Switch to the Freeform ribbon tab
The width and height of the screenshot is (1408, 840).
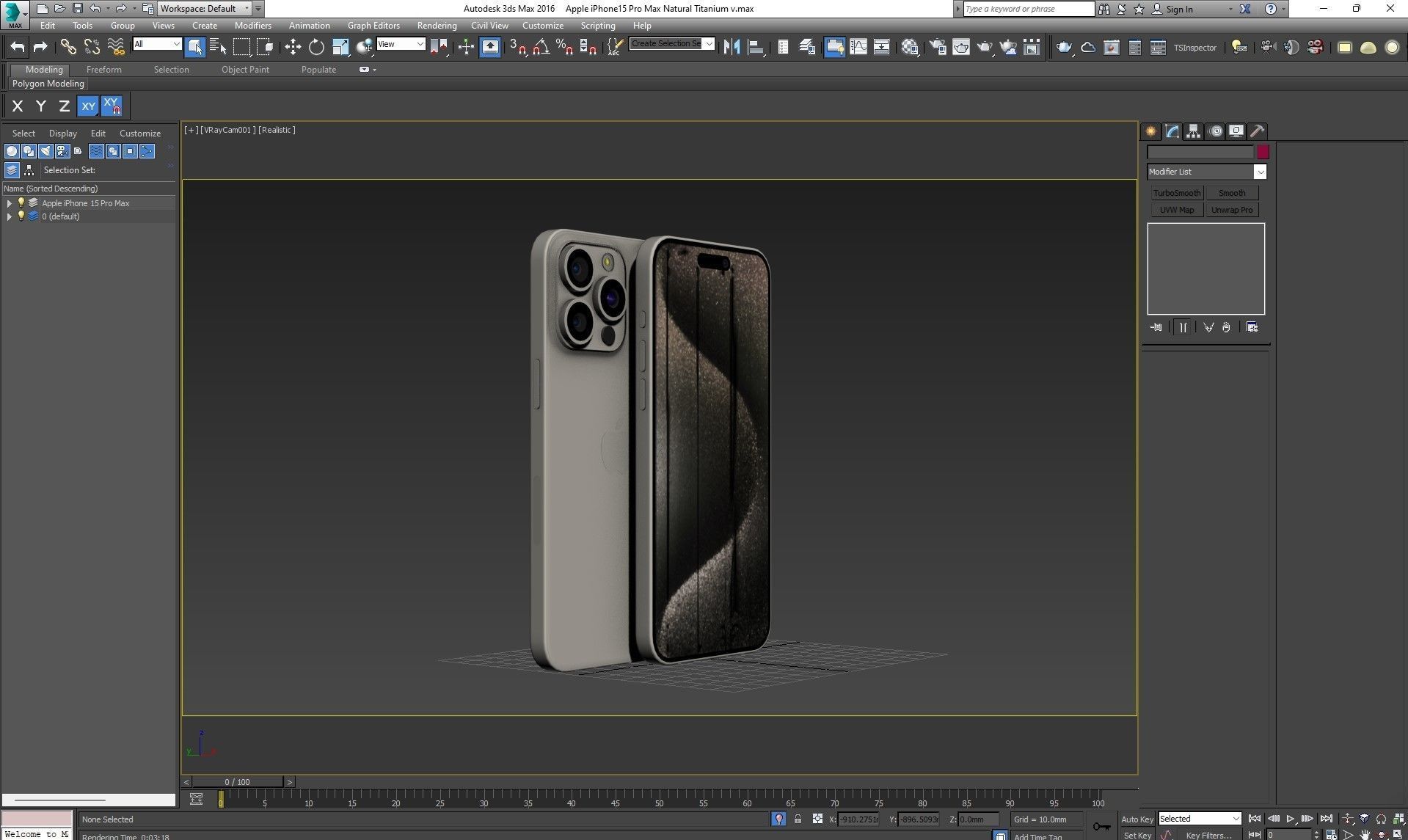point(104,70)
